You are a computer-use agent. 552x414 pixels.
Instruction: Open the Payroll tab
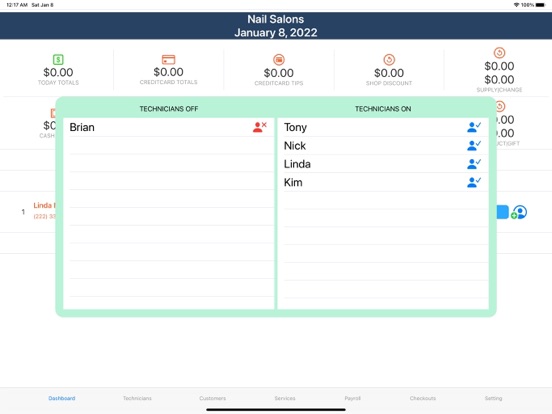(x=352, y=398)
